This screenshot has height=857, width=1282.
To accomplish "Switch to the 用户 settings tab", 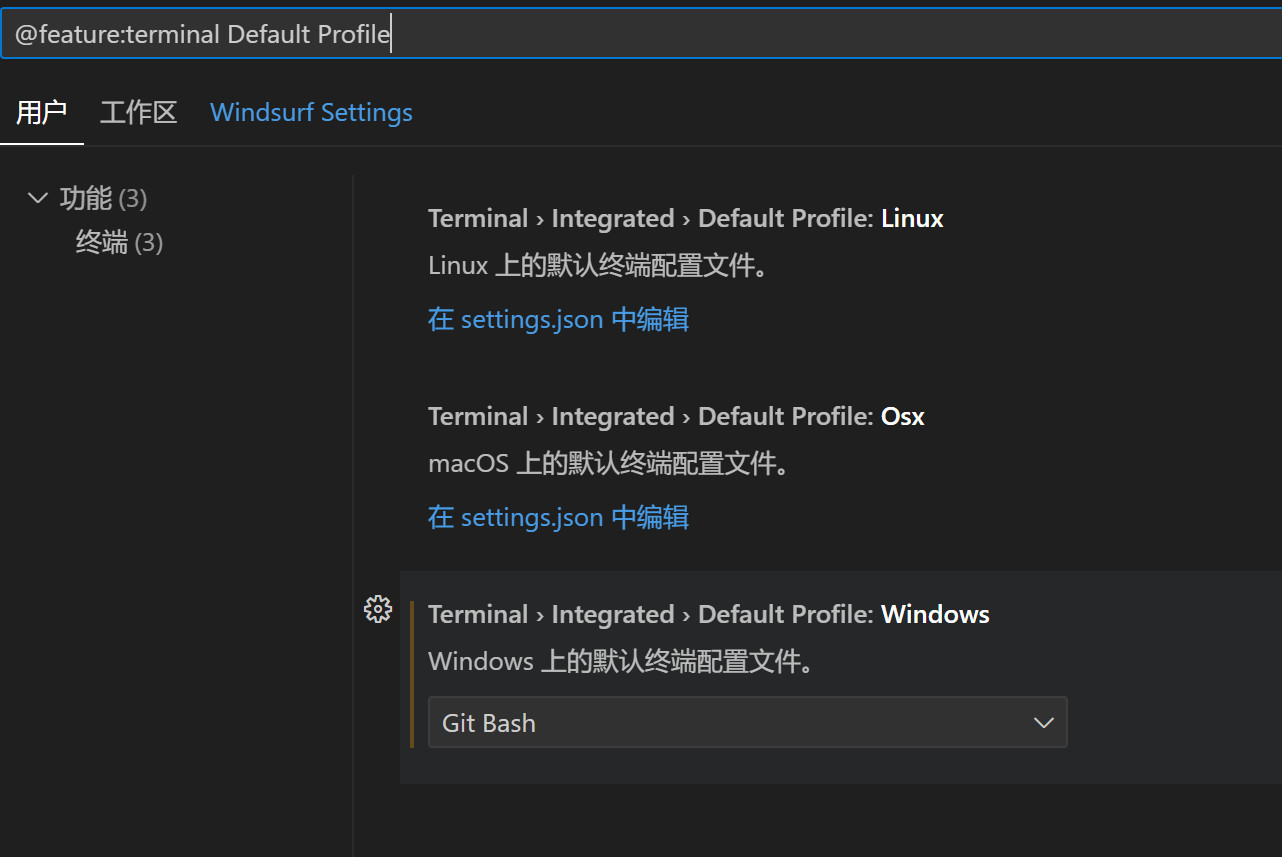I will (x=41, y=112).
